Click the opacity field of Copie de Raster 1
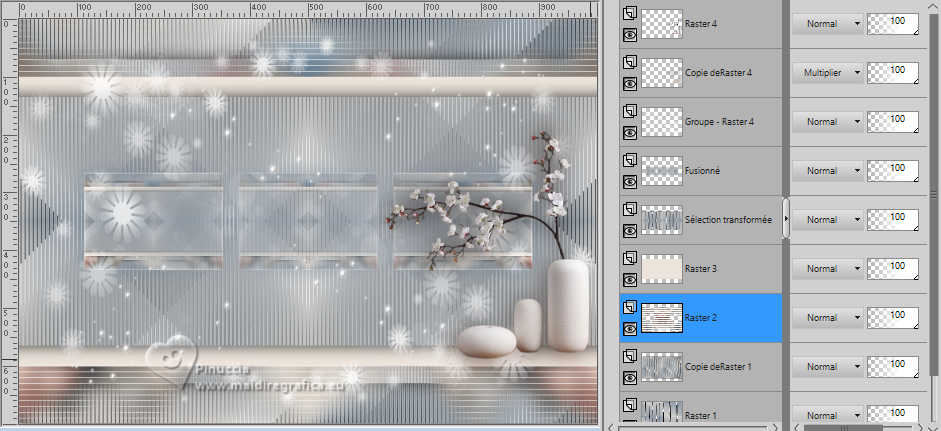 pos(893,367)
